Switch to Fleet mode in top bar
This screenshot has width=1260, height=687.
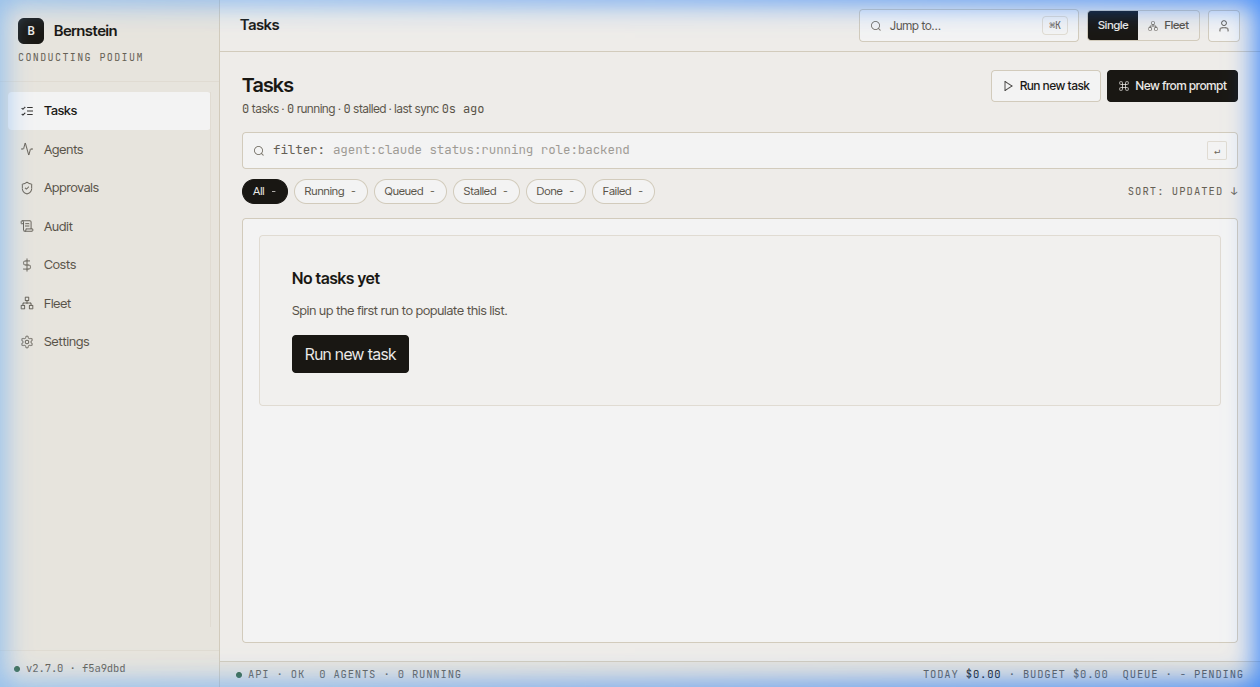pos(1169,26)
